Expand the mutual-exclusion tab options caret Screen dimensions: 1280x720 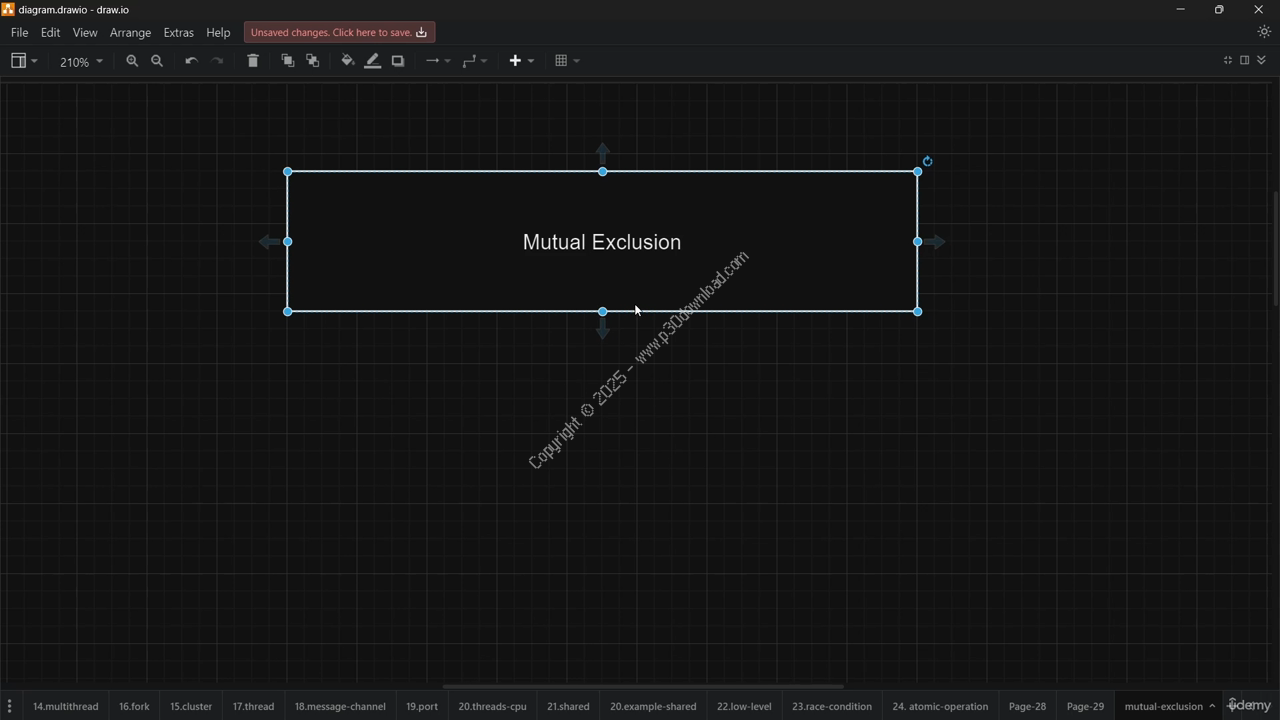coord(1212,706)
